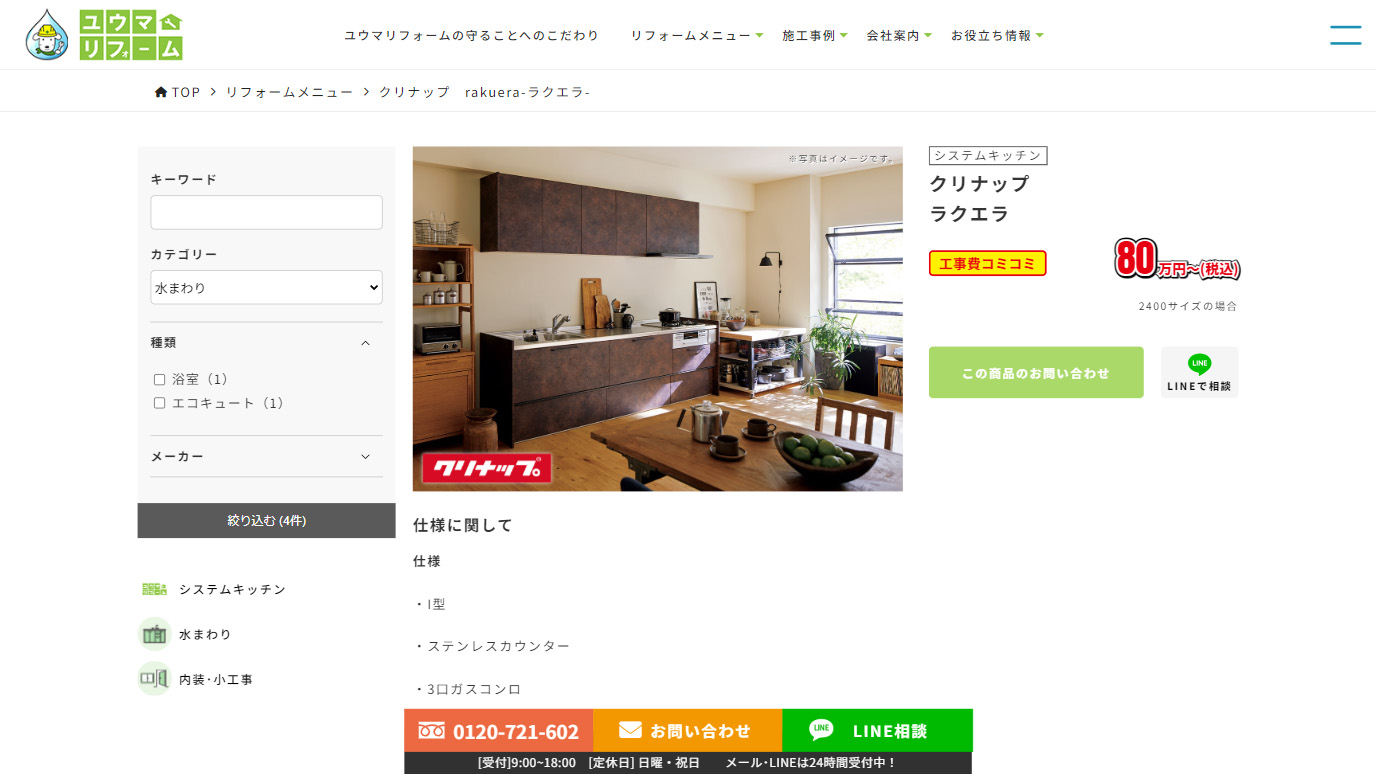The height and width of the screenshot is (774, 1376).
Task: Click the kitchen product photo
Action: (658, 319)
